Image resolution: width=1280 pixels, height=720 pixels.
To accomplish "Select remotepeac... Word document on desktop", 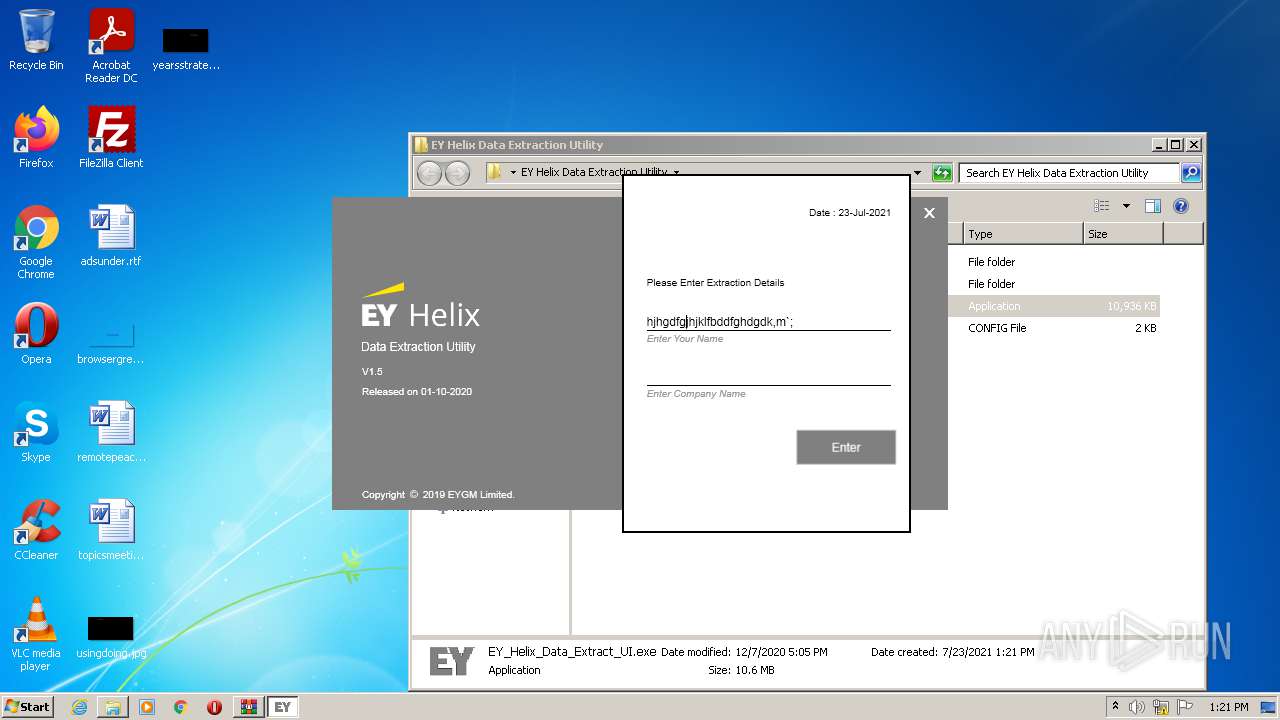I will tap(111, 432).
